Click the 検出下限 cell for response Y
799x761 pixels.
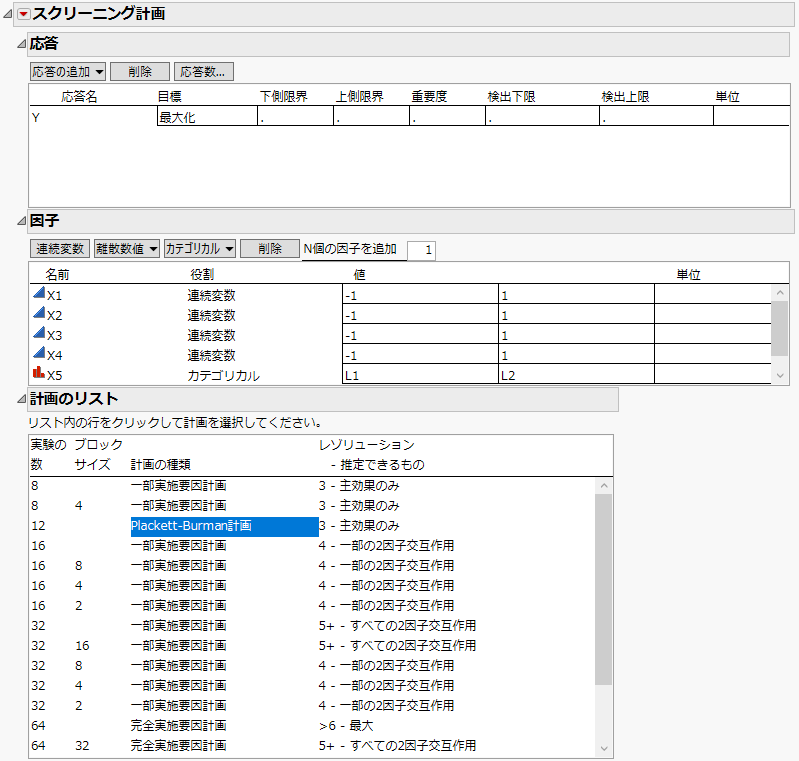pos(542,117)
